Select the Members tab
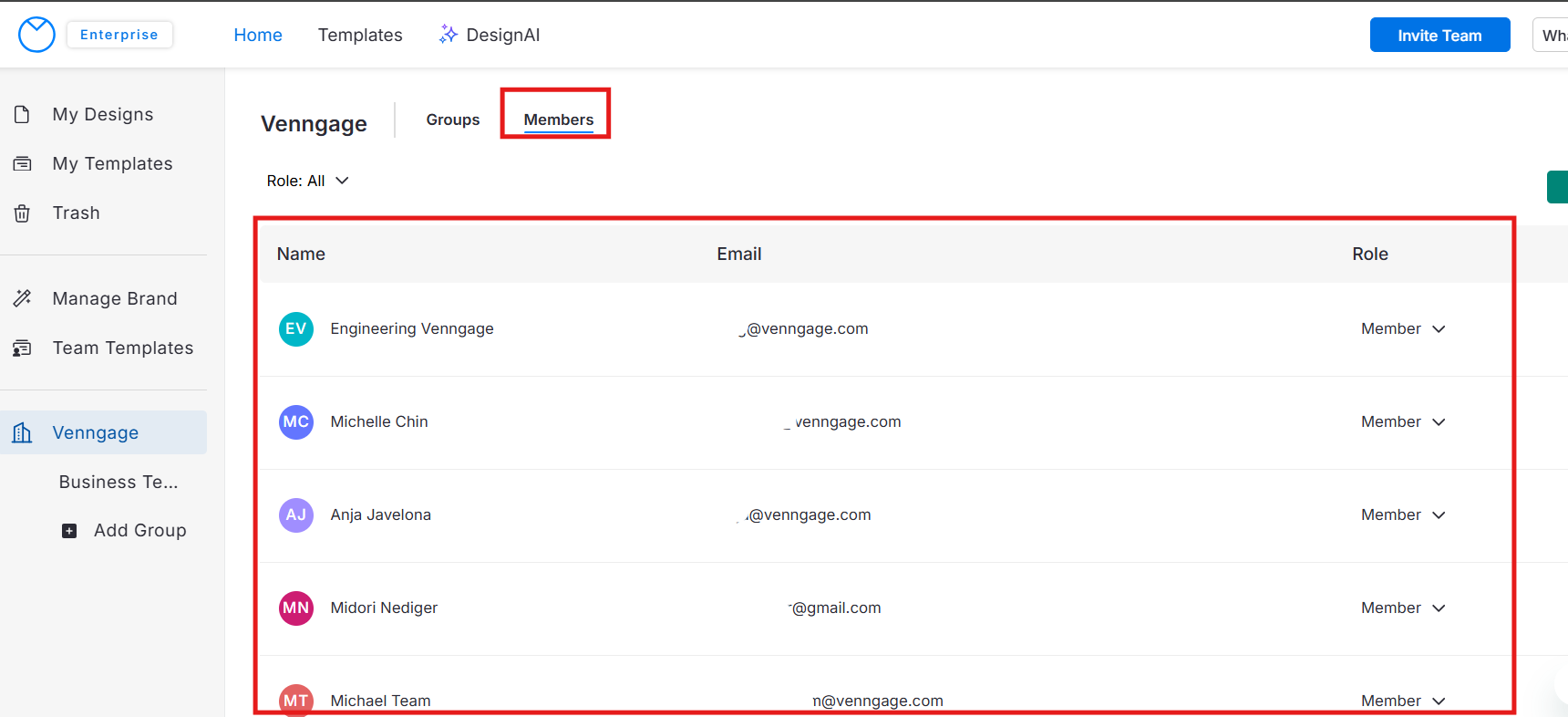The height and width of the screenshot is (717, 1568). [x=558, y=119]
